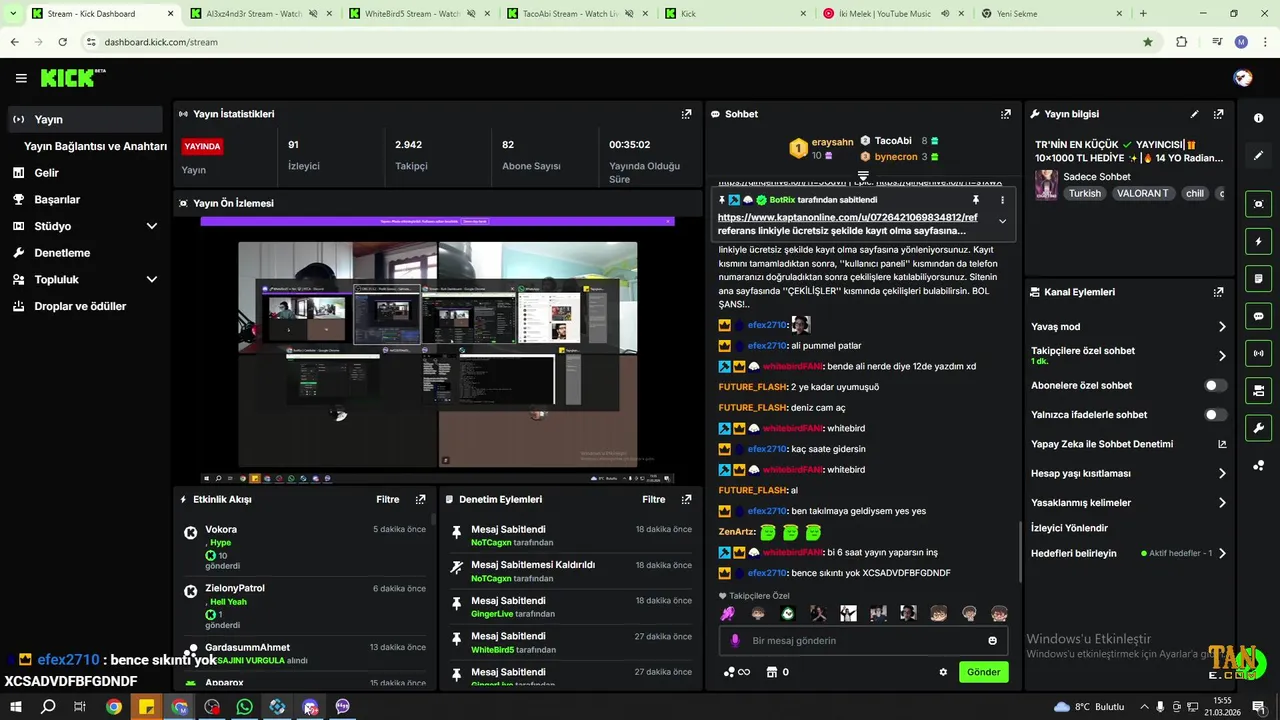Pop out the Sohbet chat panel
The width and height of the screenshot is (1280, 720).
[1005, 114]
